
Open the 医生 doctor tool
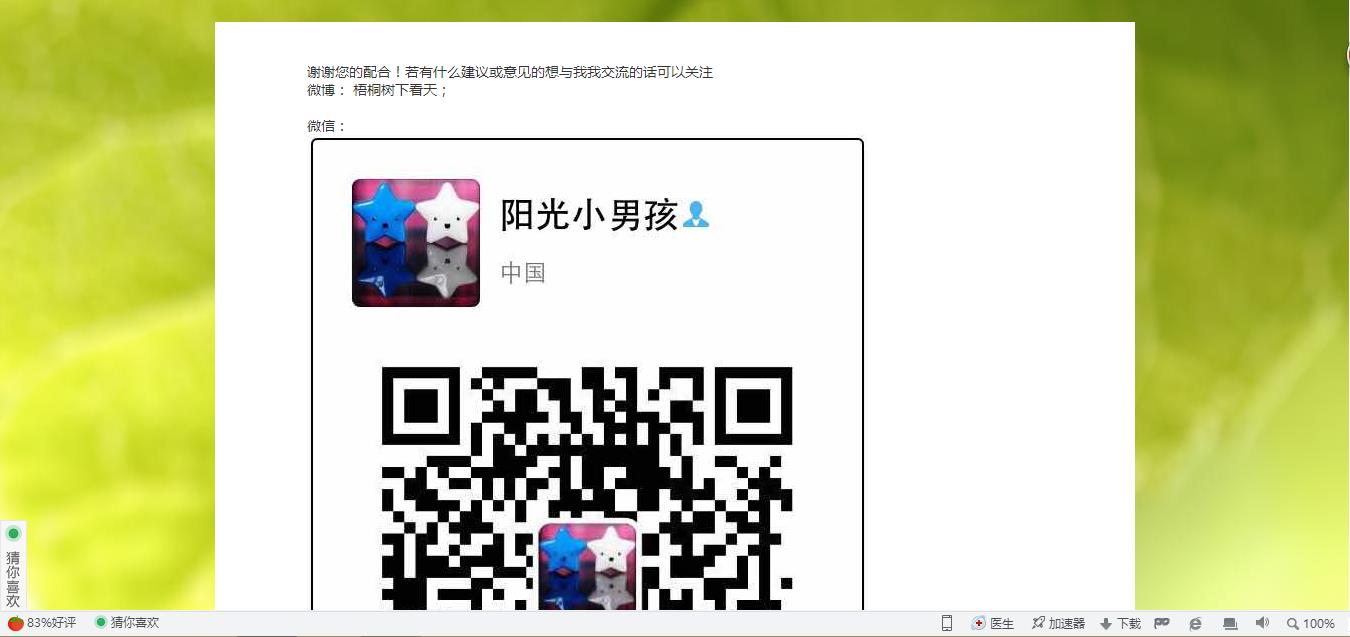point(993,623)
